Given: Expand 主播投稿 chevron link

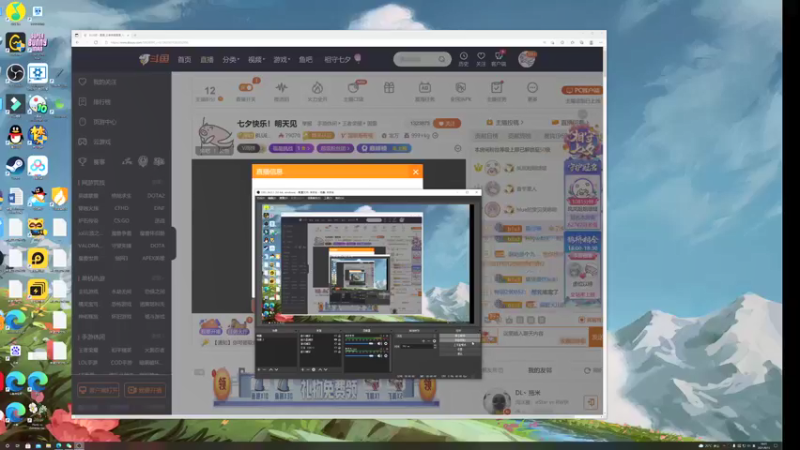Looking at the screenshot, I should click(505, 122).
